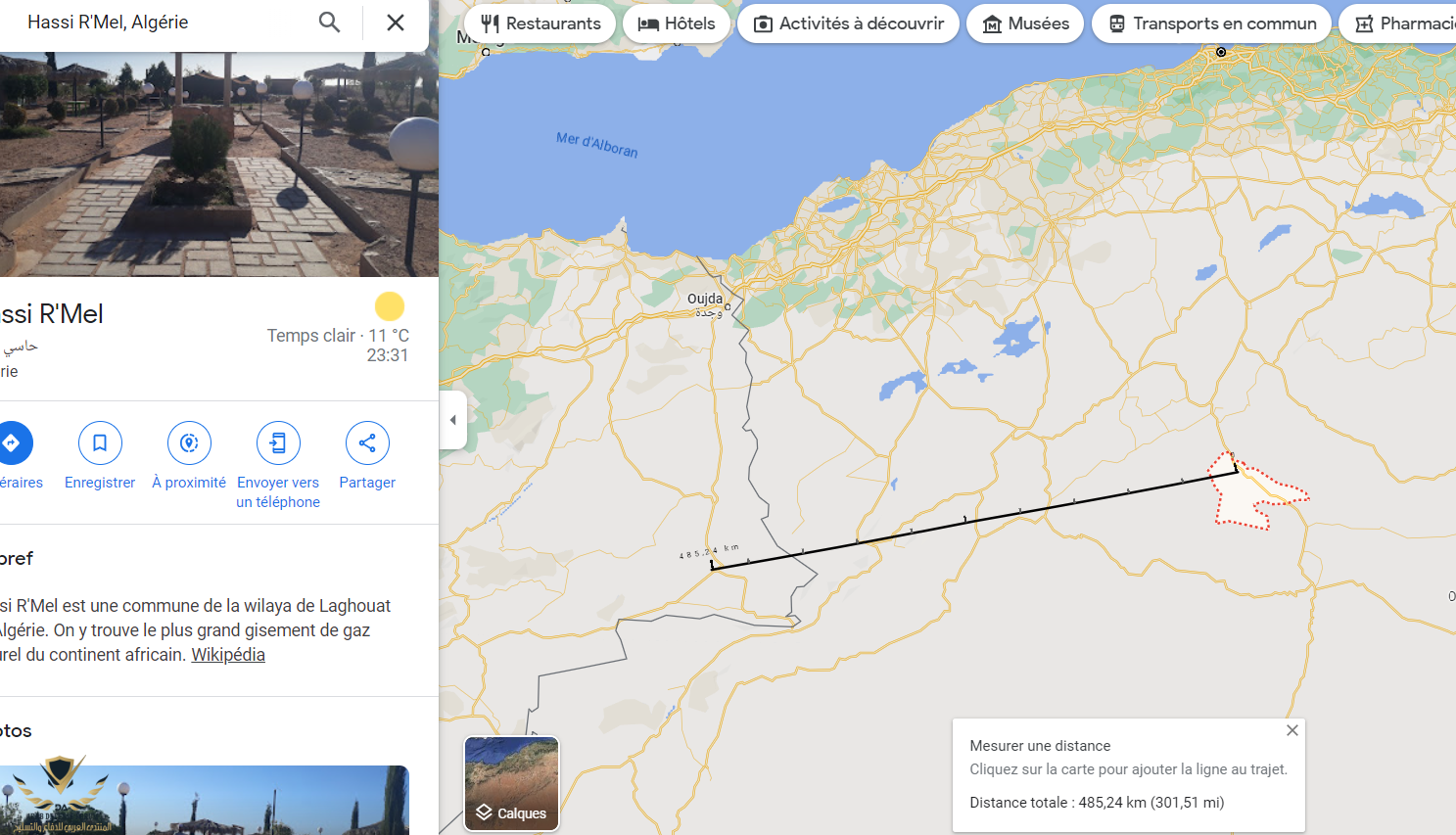Open the Itinéraires directions button

pos(12,443)
